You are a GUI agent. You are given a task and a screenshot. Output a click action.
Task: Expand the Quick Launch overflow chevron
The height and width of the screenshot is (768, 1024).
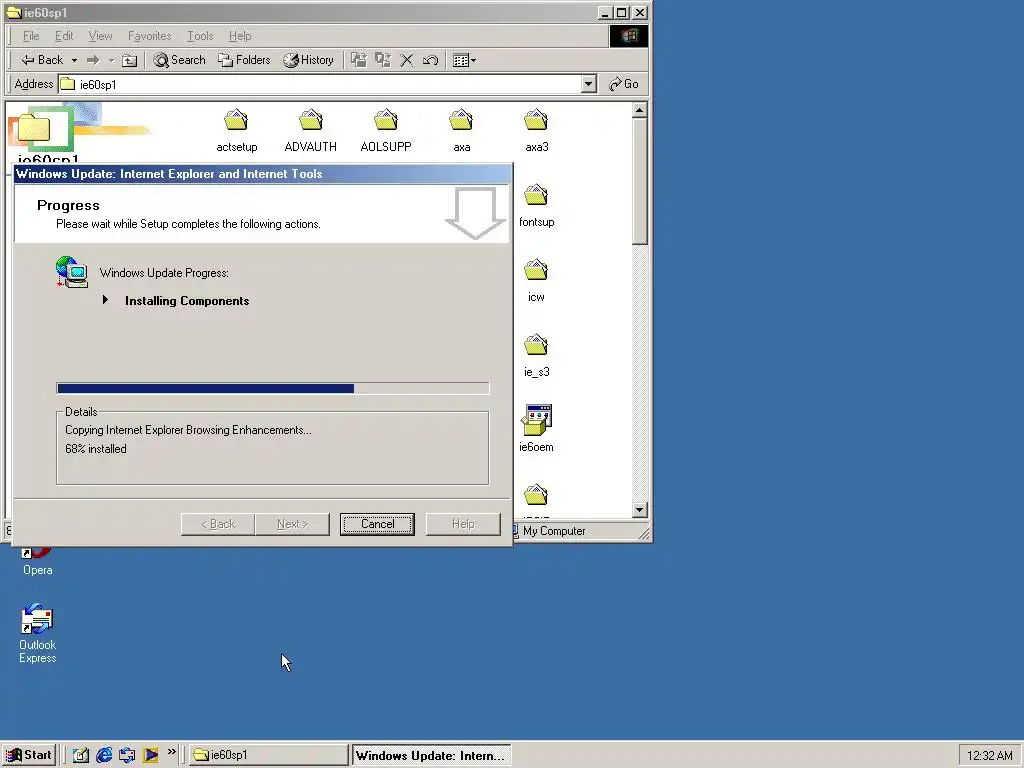[172, 752]
